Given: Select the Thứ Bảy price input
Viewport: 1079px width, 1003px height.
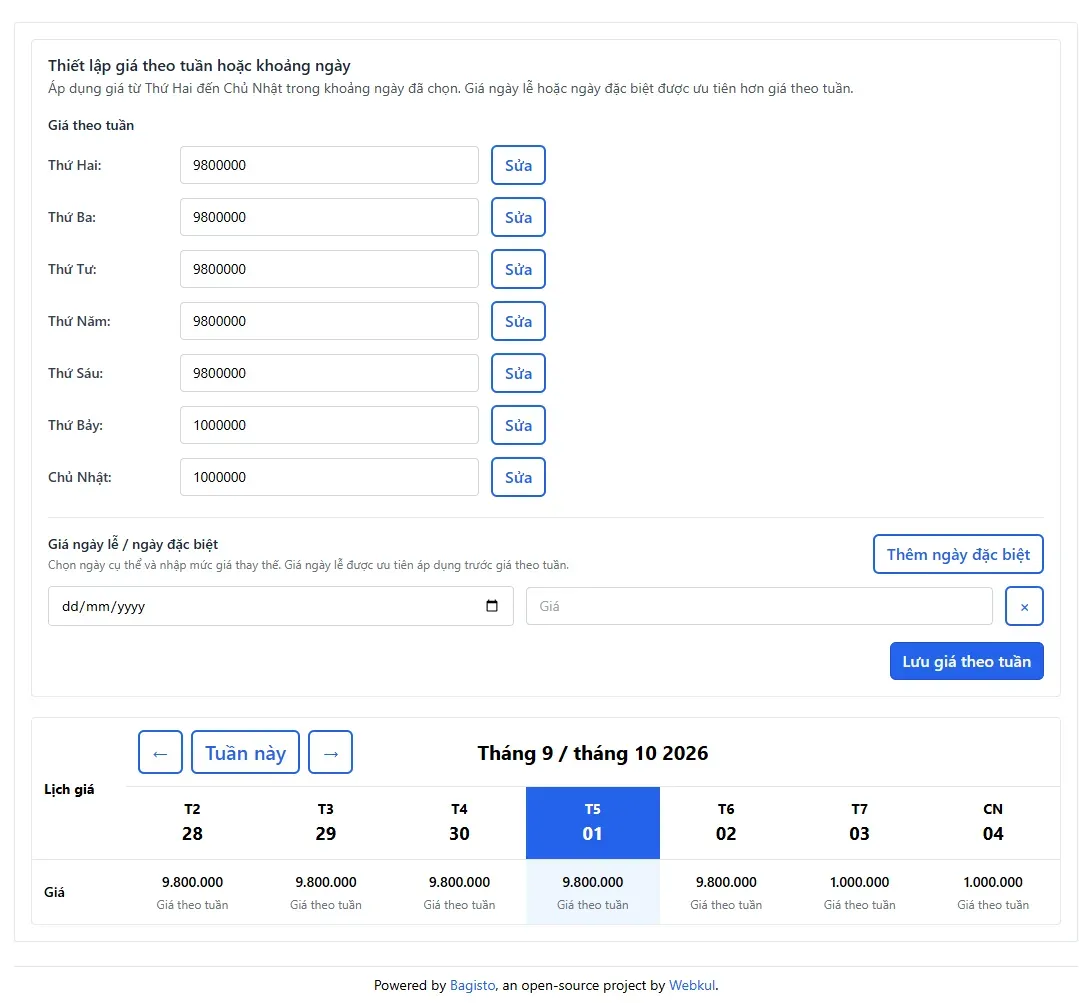Looking at the screenshot, I should [329, 425].
